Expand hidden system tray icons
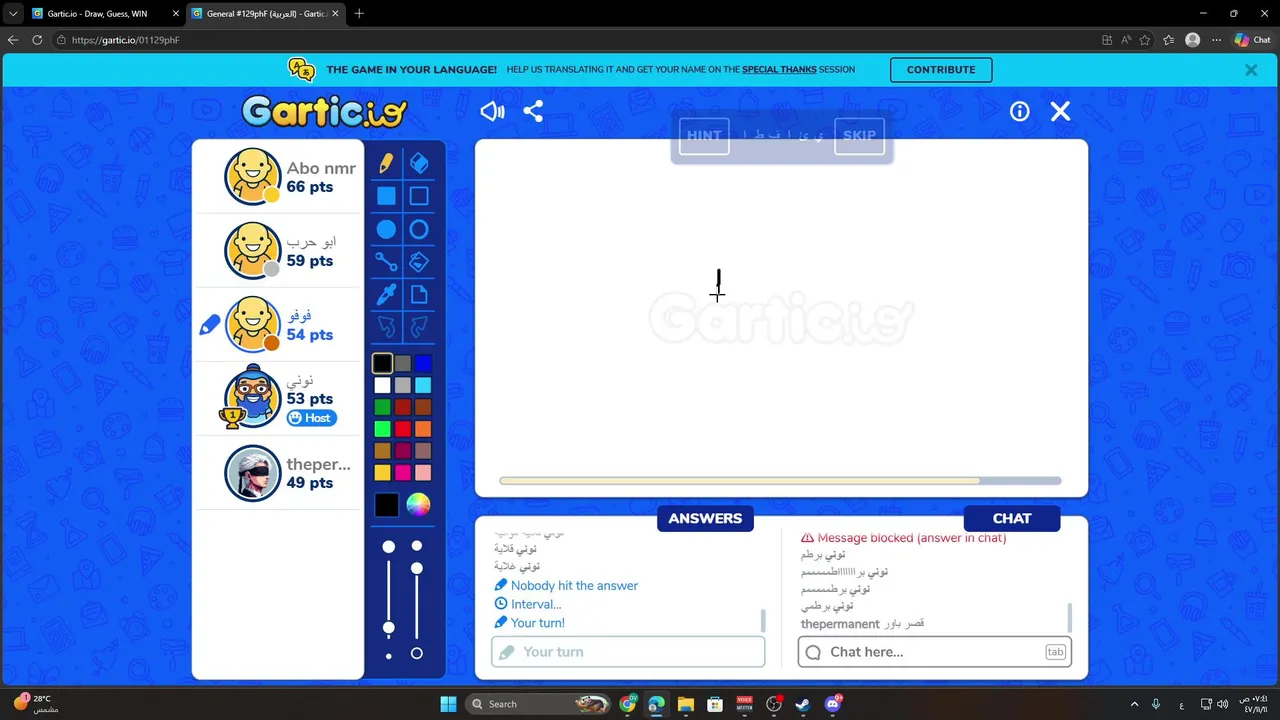The width and height of the screenshot is (1280, 720). pos(1134,704)
